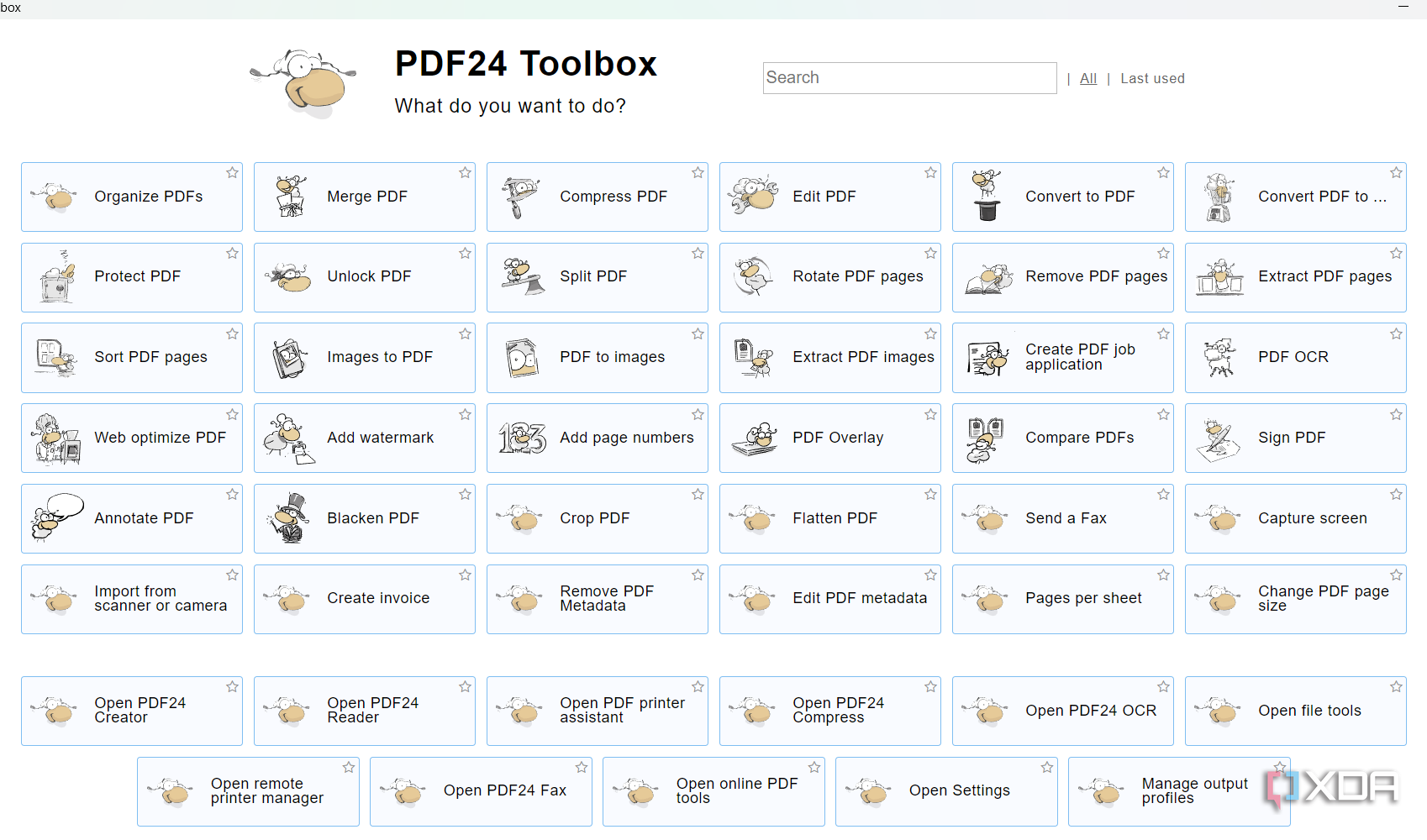Open the Compare PDFs icon

click(x=986, y=440)
